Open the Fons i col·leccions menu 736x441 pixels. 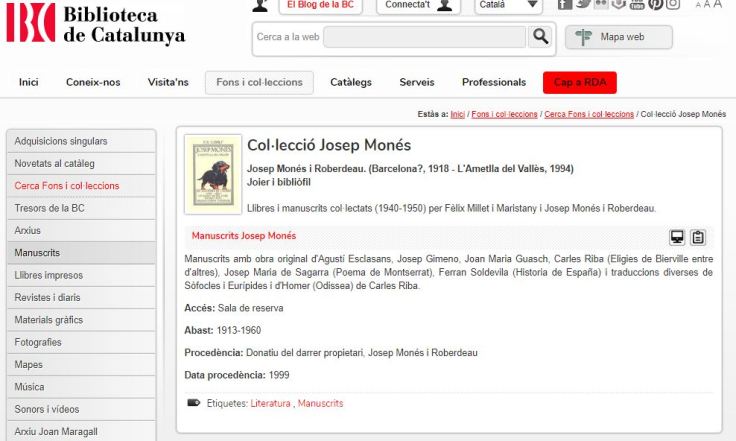pyautogui.click(x=259, y=82)
